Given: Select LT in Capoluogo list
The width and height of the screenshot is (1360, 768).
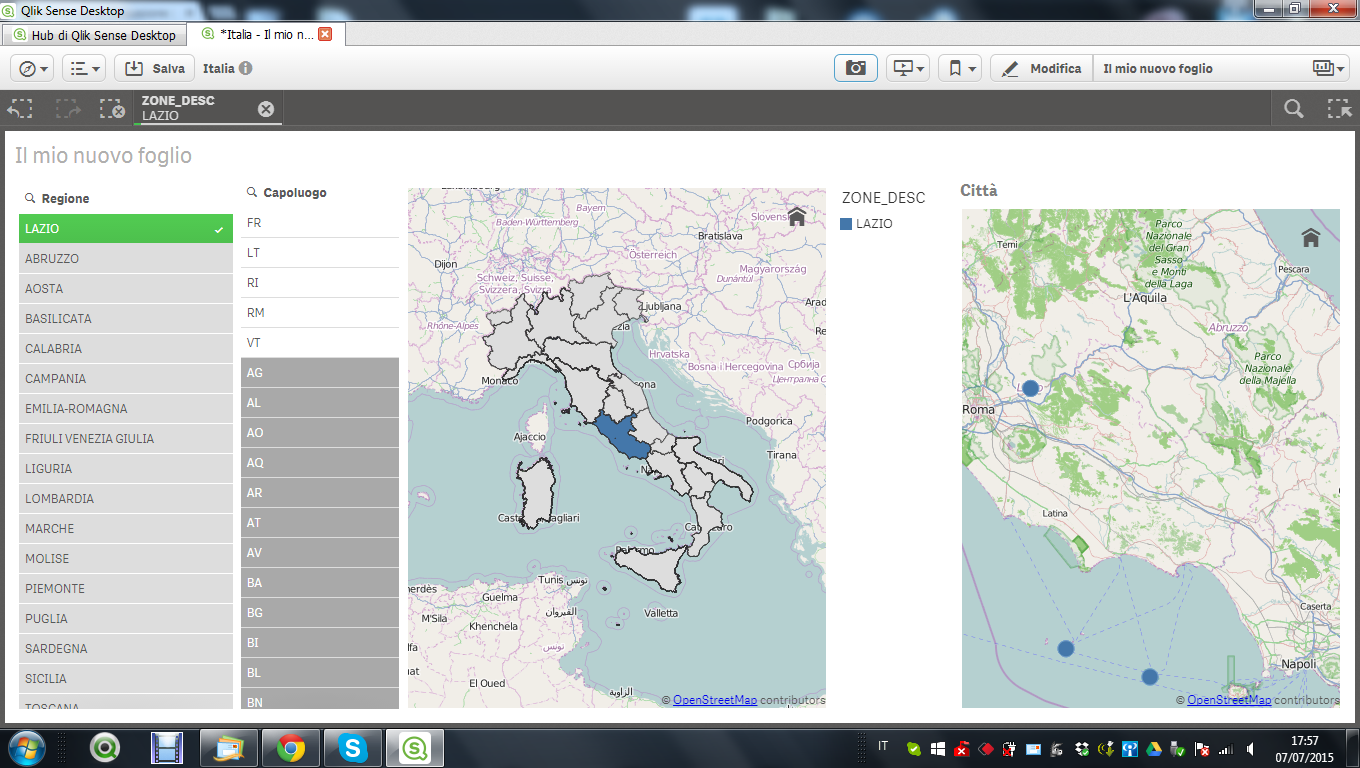Looking at the screenshot, I should [320, 253].
